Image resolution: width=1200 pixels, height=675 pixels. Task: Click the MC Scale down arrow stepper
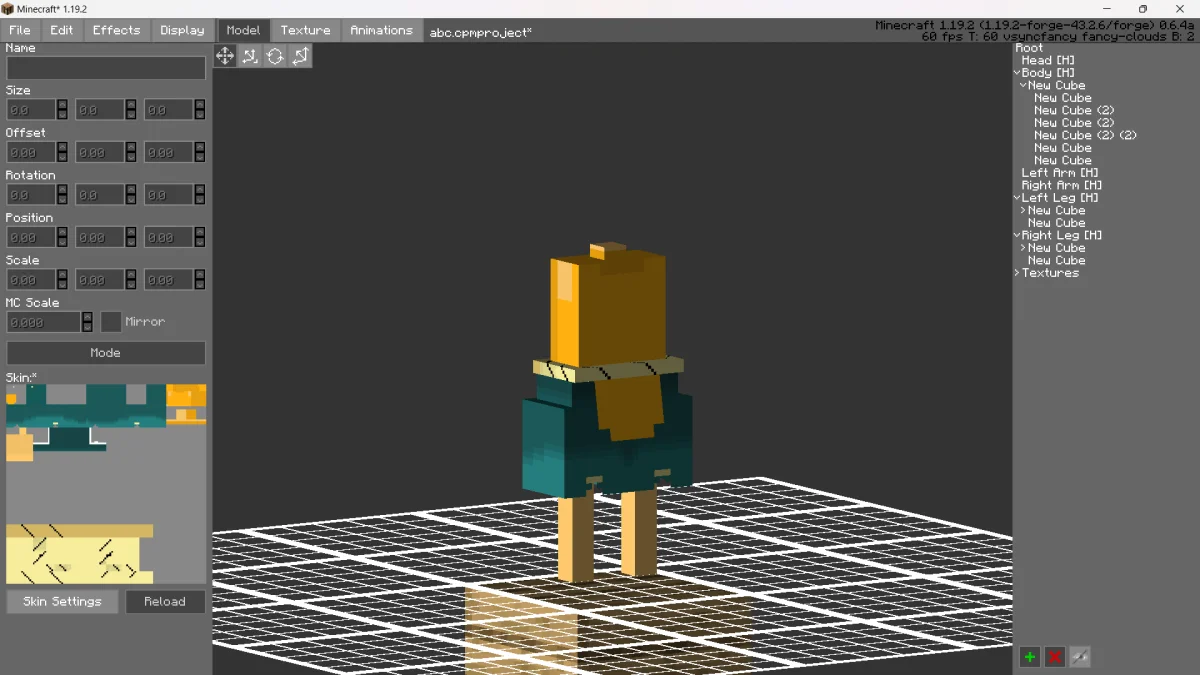[88, 327]
